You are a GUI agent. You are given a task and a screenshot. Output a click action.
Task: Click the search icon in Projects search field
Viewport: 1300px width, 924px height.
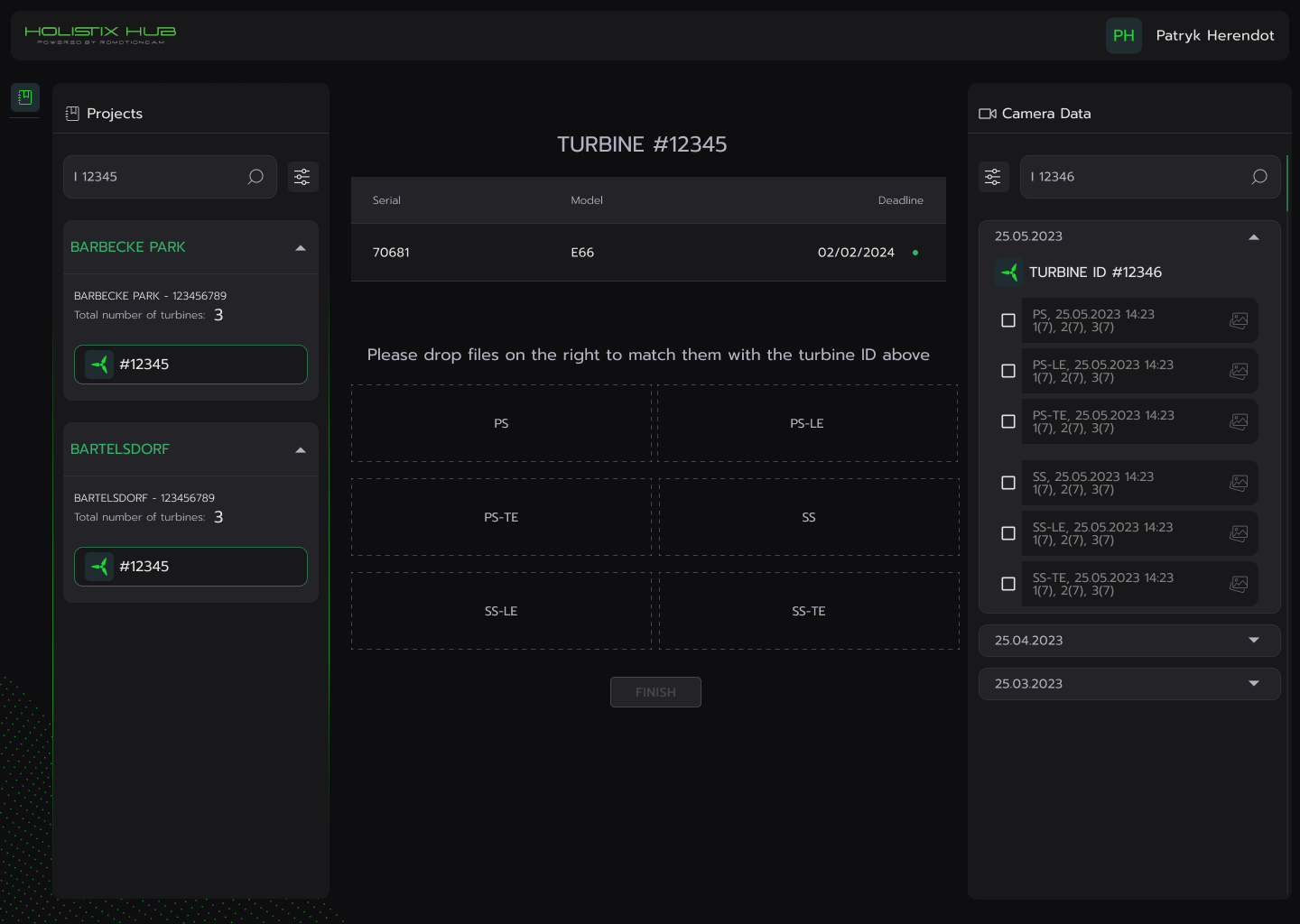click(255, 177)
